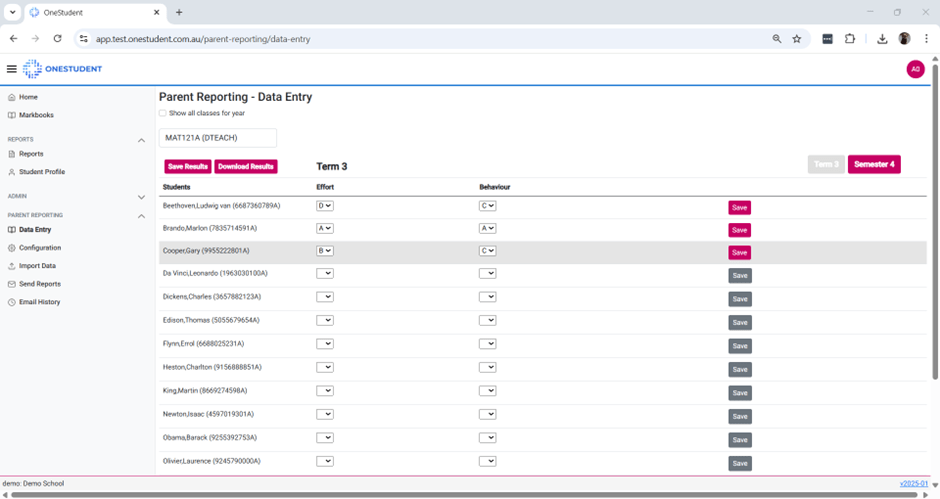Open the hamburger navigation menu
The image size is (940, 499).
pyautogui.click(x=12, y=69)
